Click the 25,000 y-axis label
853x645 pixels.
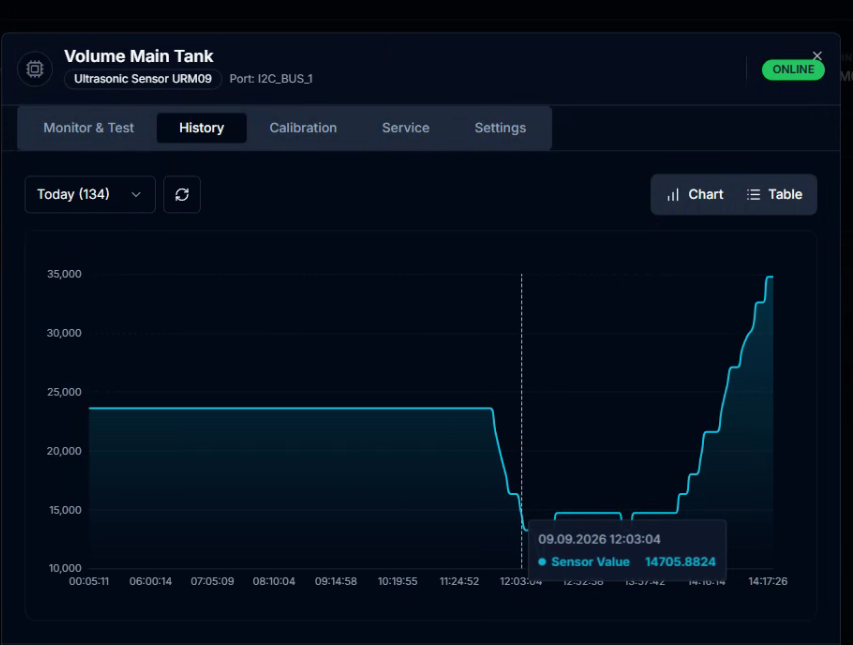[x=64, y=392]
